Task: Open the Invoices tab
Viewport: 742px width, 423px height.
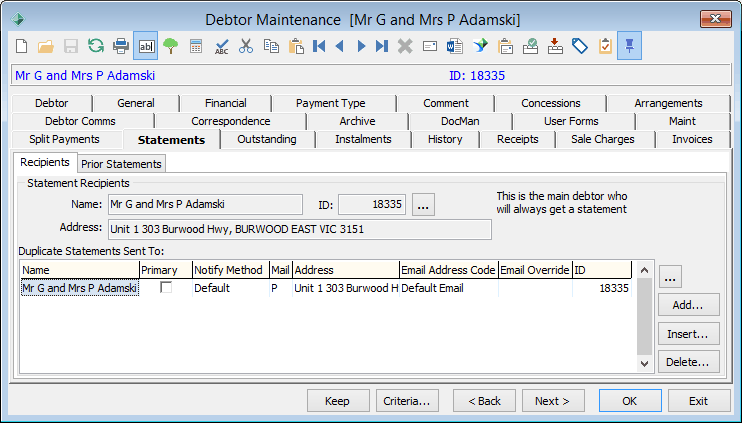Action: [x=692, y=140]
